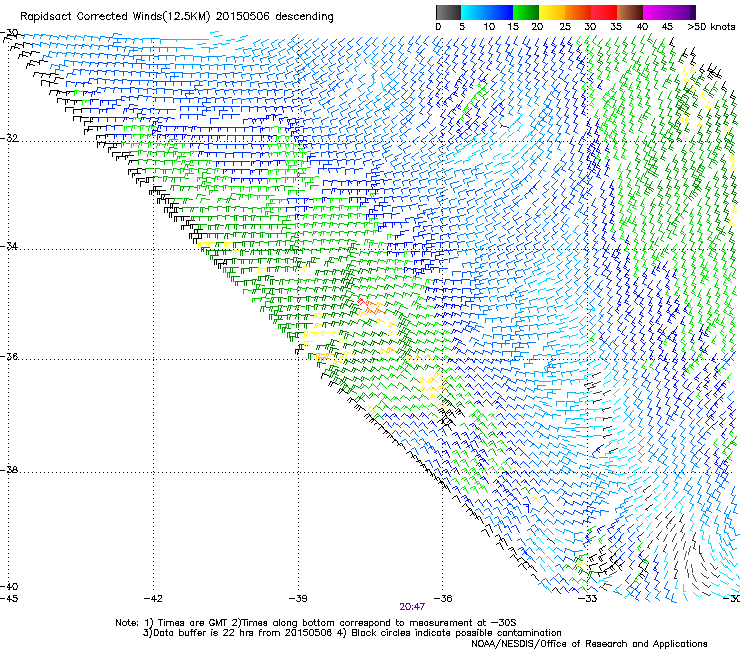Image resolution: width=740 pixels, height=650 pixels.
Task: Click the green 15-20 knots legend segment
Action: click(526, 12)
